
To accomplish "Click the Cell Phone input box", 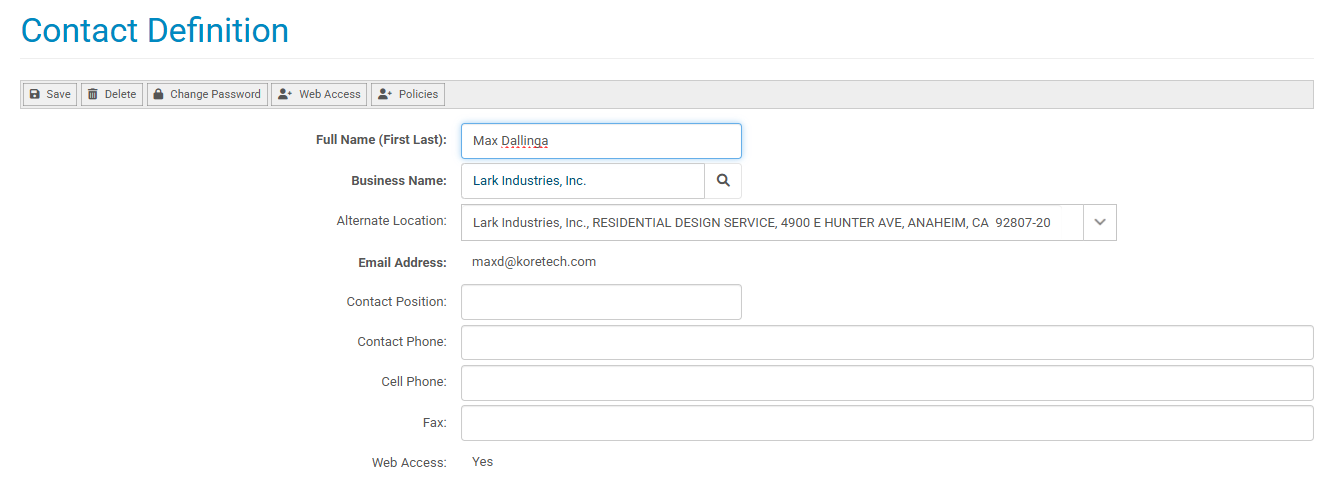I will pyautogui.click(x=887, y=382).
